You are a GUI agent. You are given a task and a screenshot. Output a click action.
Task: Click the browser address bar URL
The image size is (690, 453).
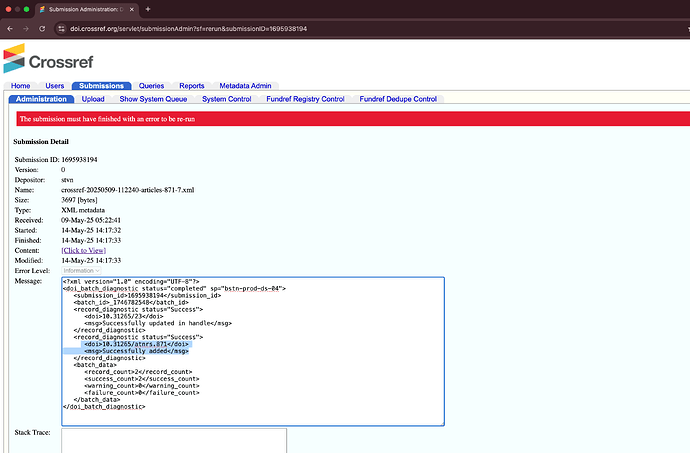click(188, 29)
